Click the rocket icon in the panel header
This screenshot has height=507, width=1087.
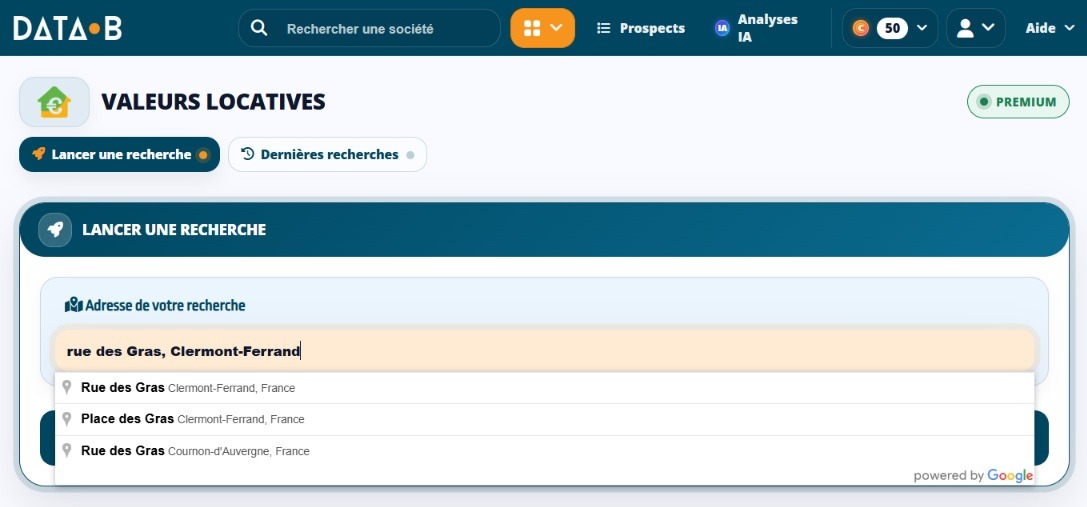[55, 230]
